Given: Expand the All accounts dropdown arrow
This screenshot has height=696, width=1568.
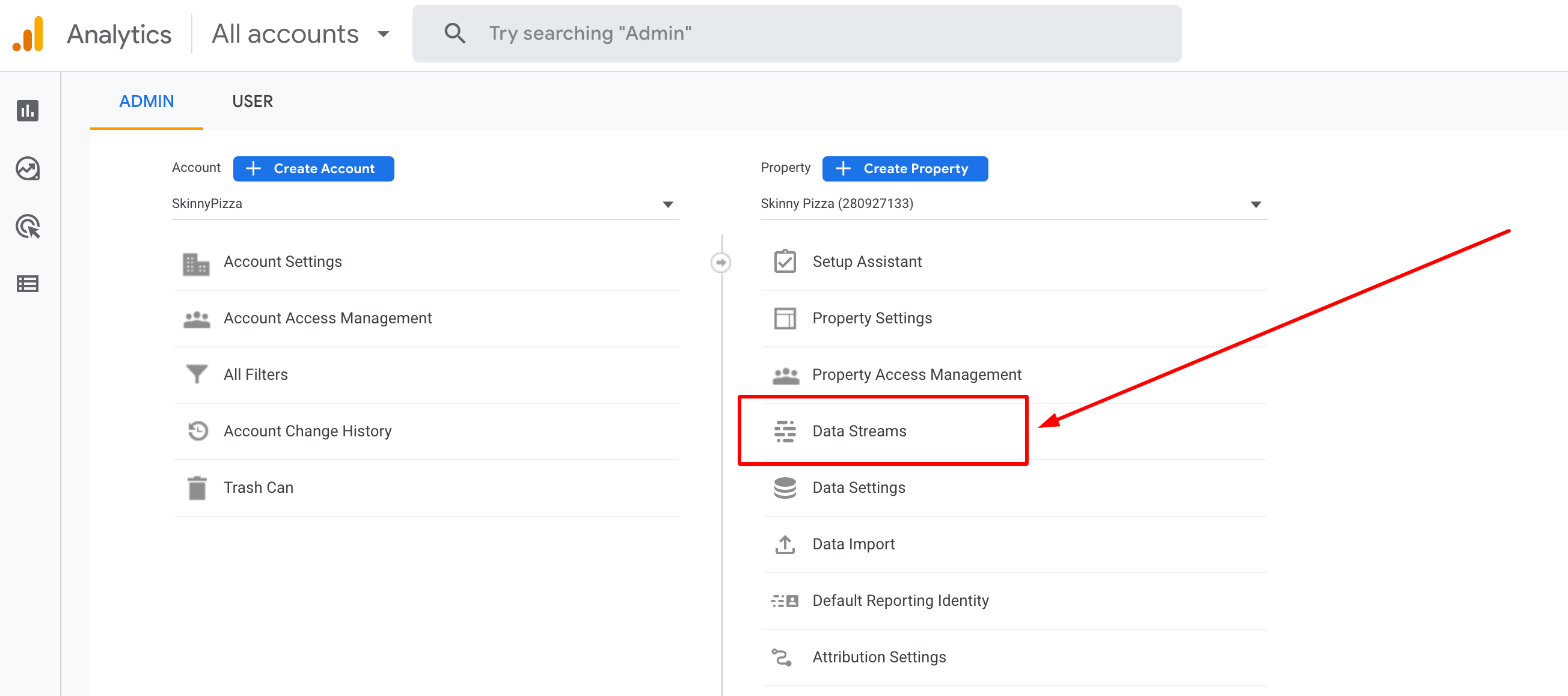Looking at the screenshot, I should pyautogui.click(x=383, y=34).
